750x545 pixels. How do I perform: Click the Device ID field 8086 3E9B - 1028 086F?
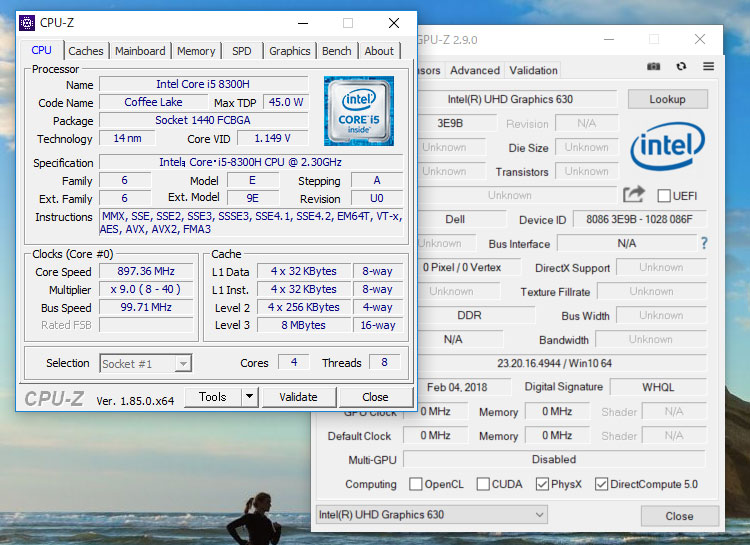(640, 219)
